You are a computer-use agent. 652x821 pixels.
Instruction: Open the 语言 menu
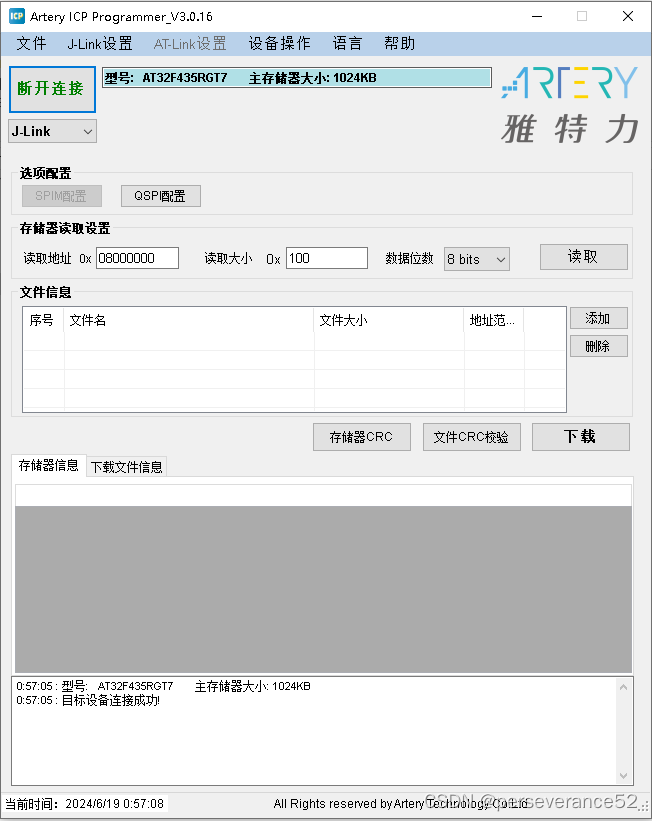tap(347, 43)
